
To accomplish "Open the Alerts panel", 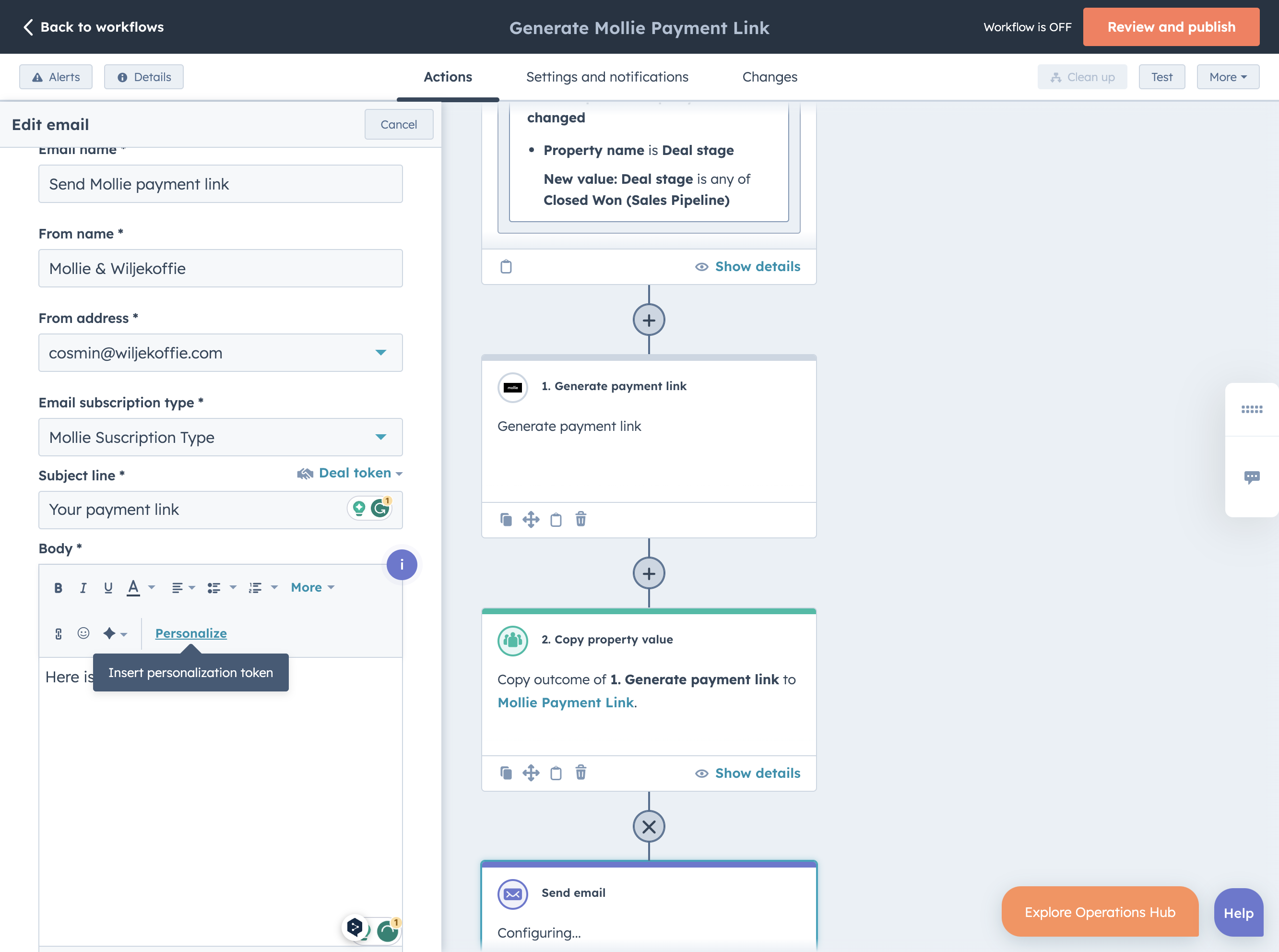I will (x=56, y=77).
